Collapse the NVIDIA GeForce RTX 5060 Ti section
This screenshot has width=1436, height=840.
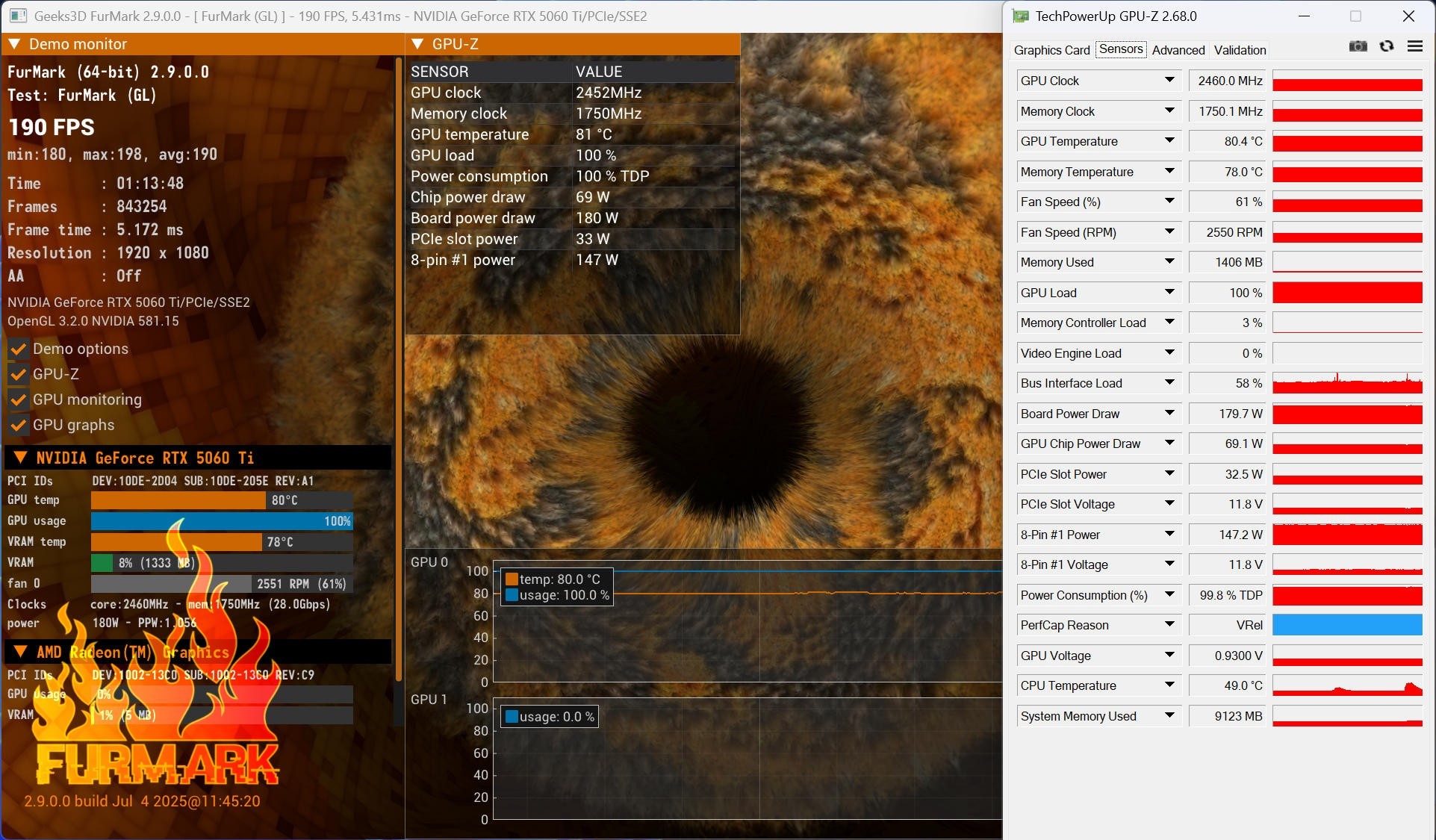[x=21, y=458]
